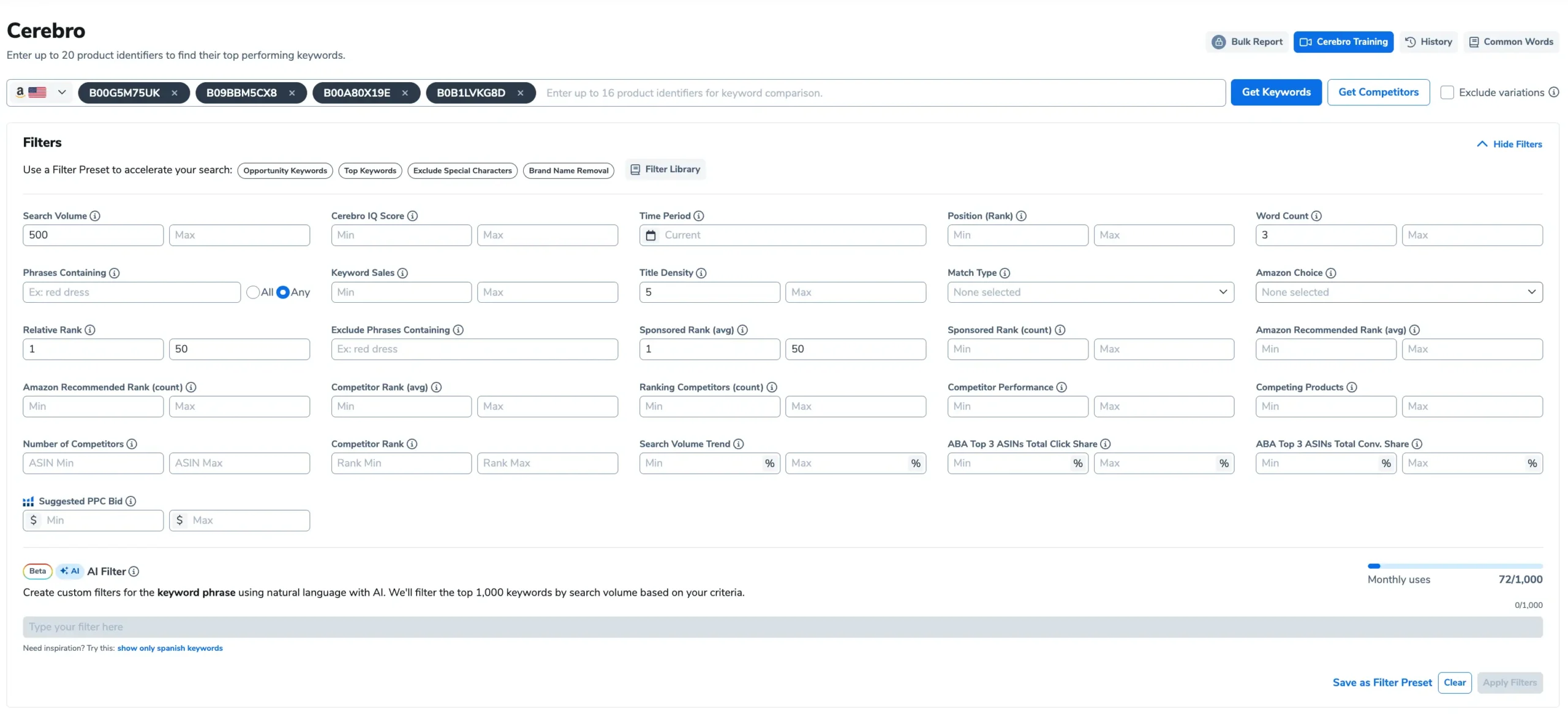Remove the B09BBM5CX8 product tag
Screen dimensions: 1568x714
tap(292, 93)
